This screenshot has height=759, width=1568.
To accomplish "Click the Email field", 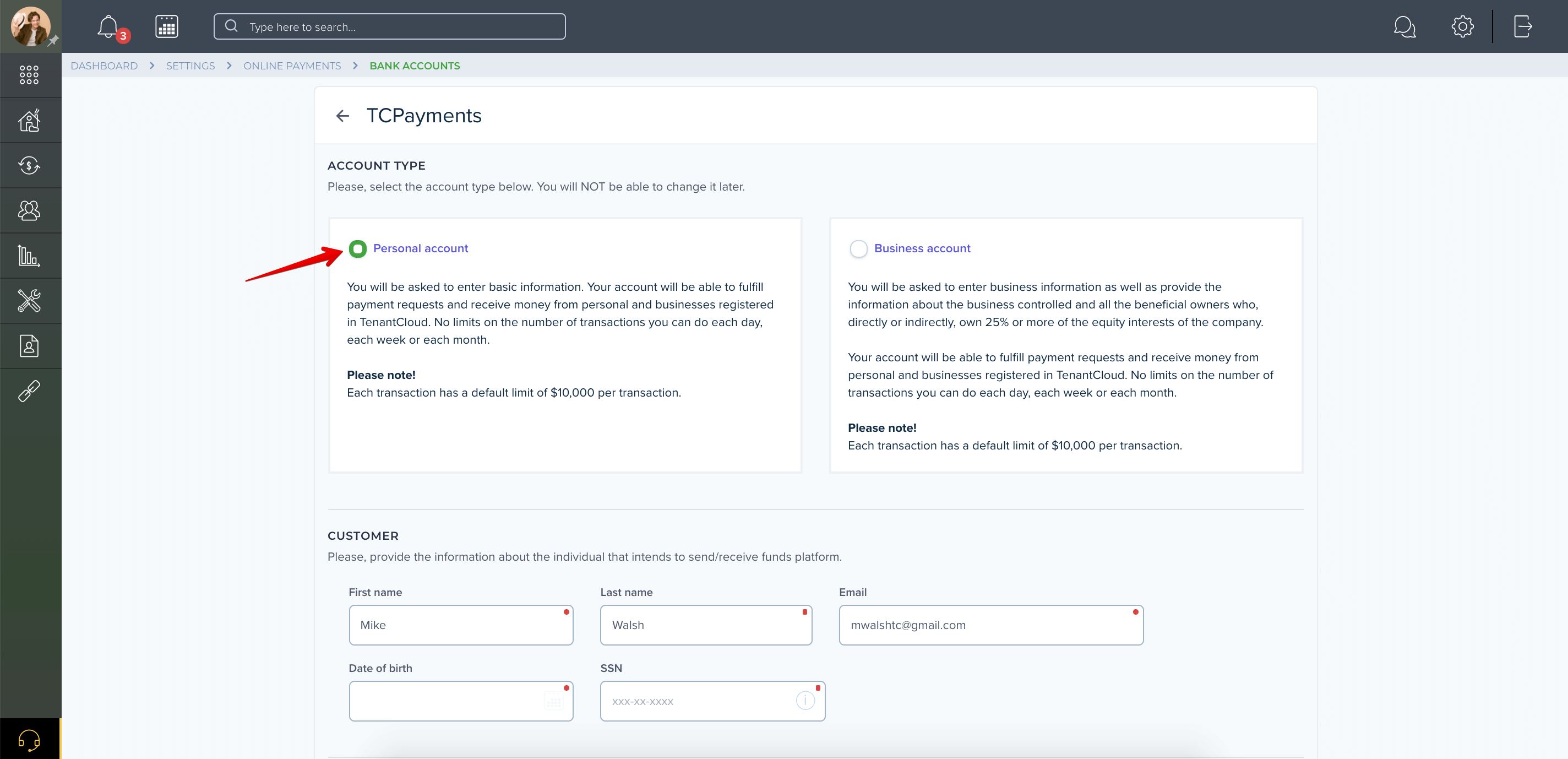I will pos(990,625).
